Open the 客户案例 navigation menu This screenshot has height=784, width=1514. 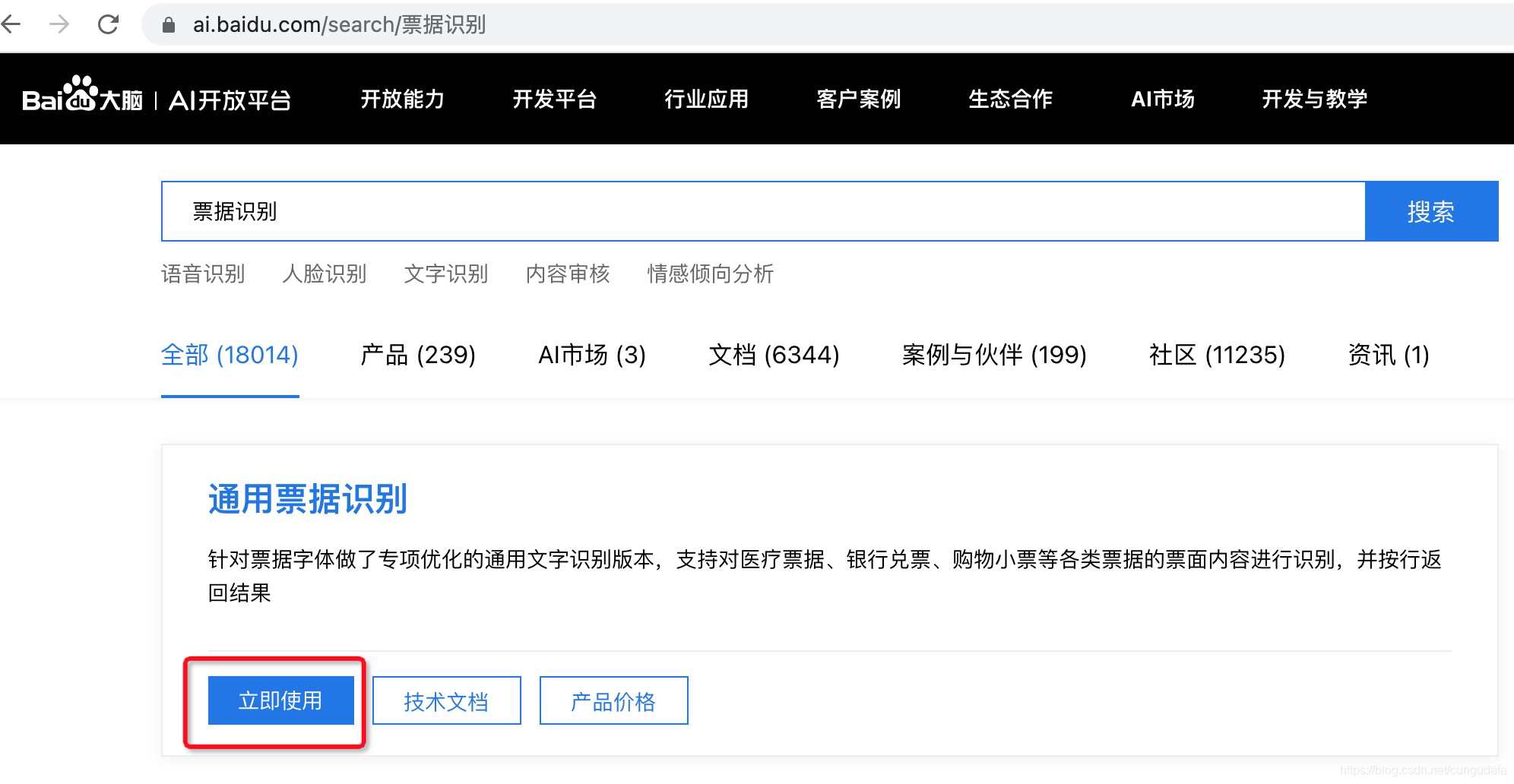(x=859, y=99)
